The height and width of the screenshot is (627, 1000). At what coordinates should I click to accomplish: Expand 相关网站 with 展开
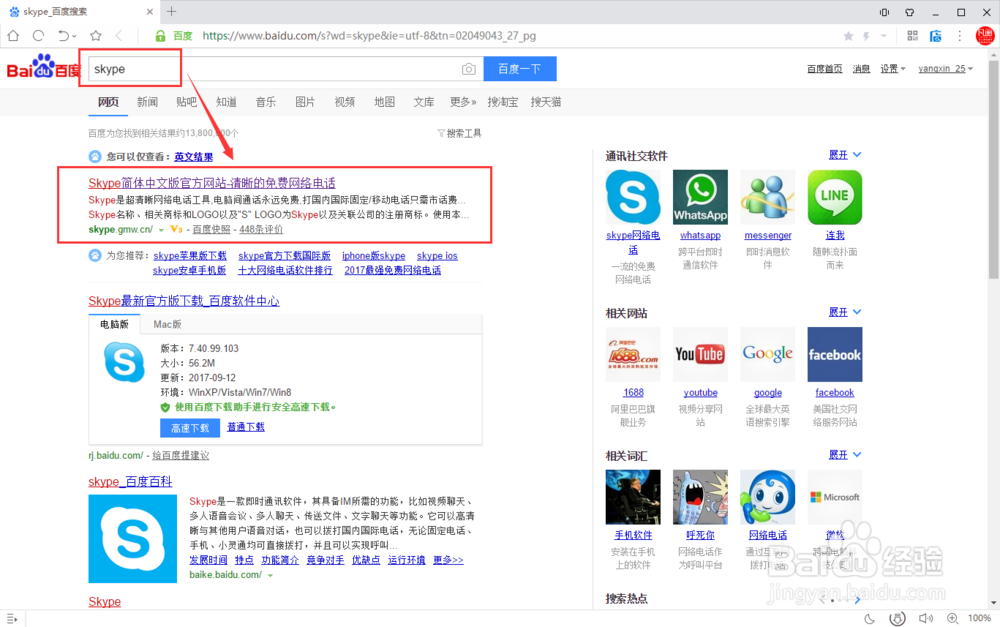[x=845, y=312]
